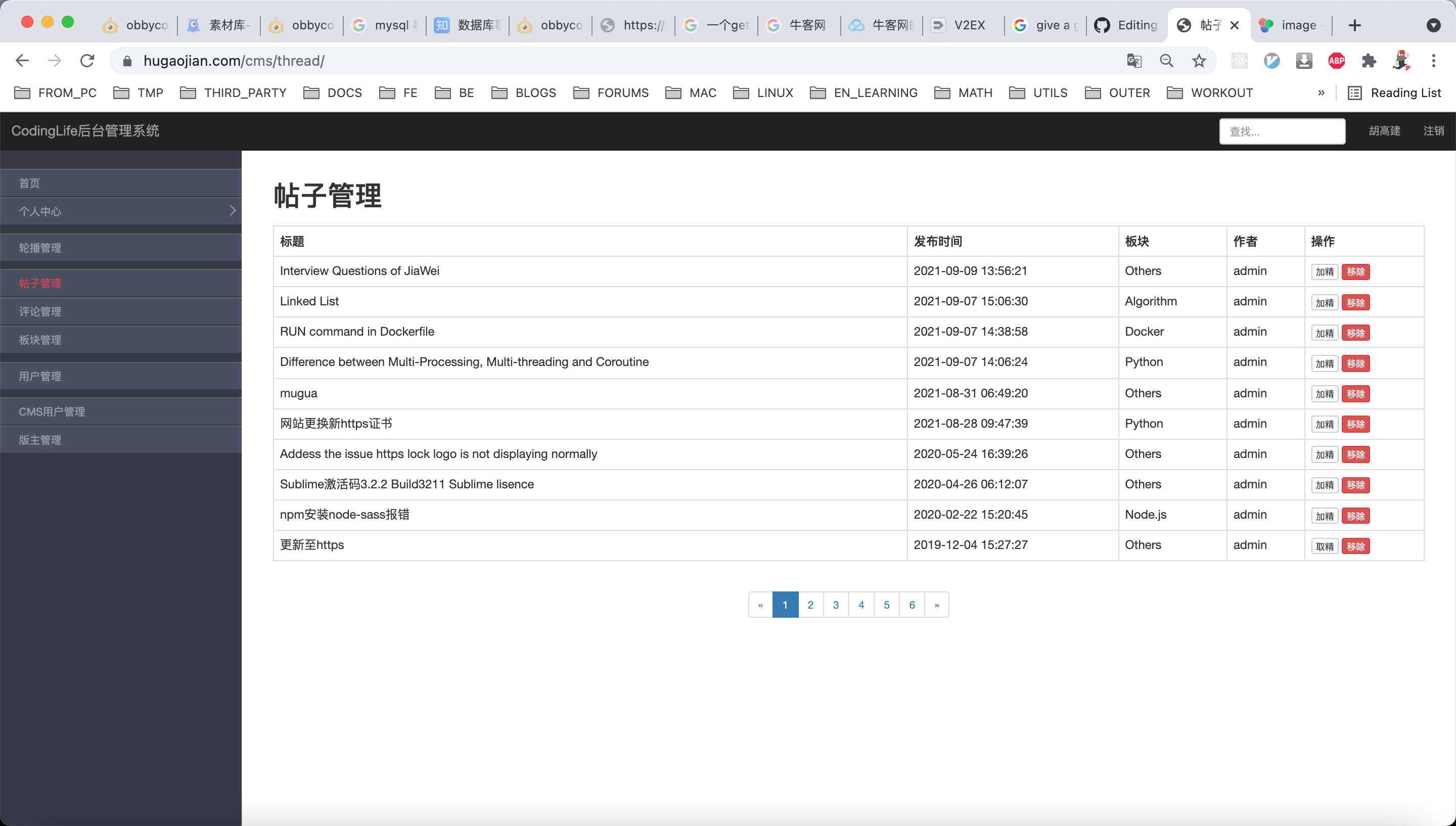Screen dimensions: 1456x826
Task: Expand the 个人中心 sidebar menu
Action: [x=120, y=211]
